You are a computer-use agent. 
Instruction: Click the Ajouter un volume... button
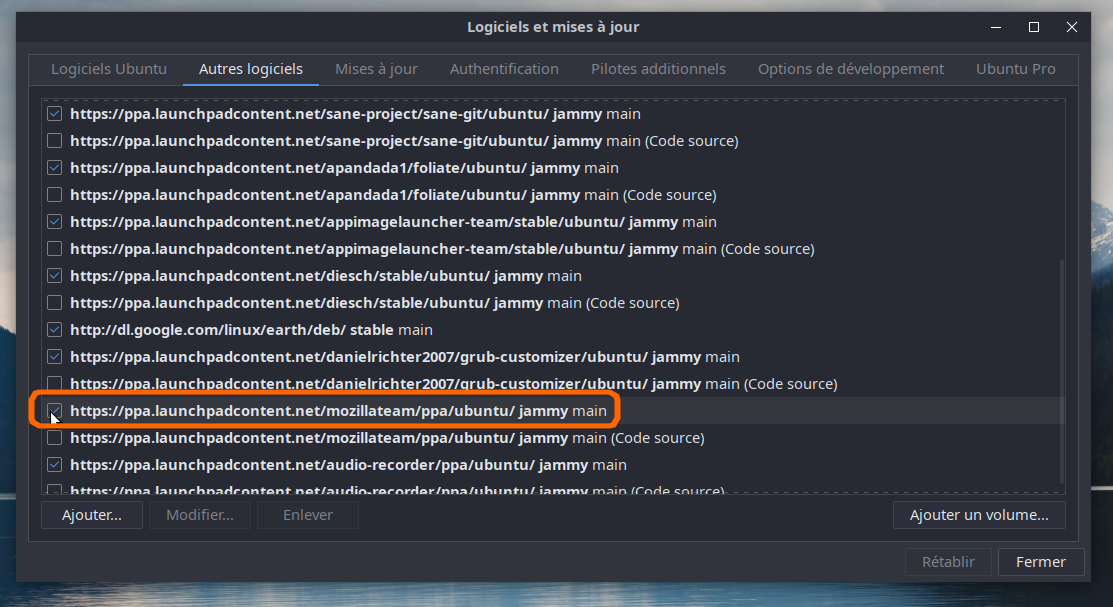(978, 515)
